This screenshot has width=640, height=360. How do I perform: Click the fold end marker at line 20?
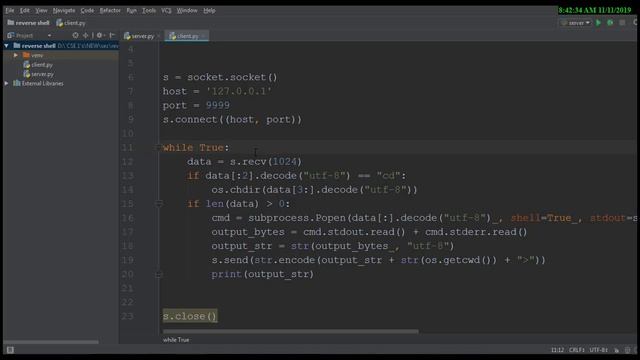[x=159, y=274]
